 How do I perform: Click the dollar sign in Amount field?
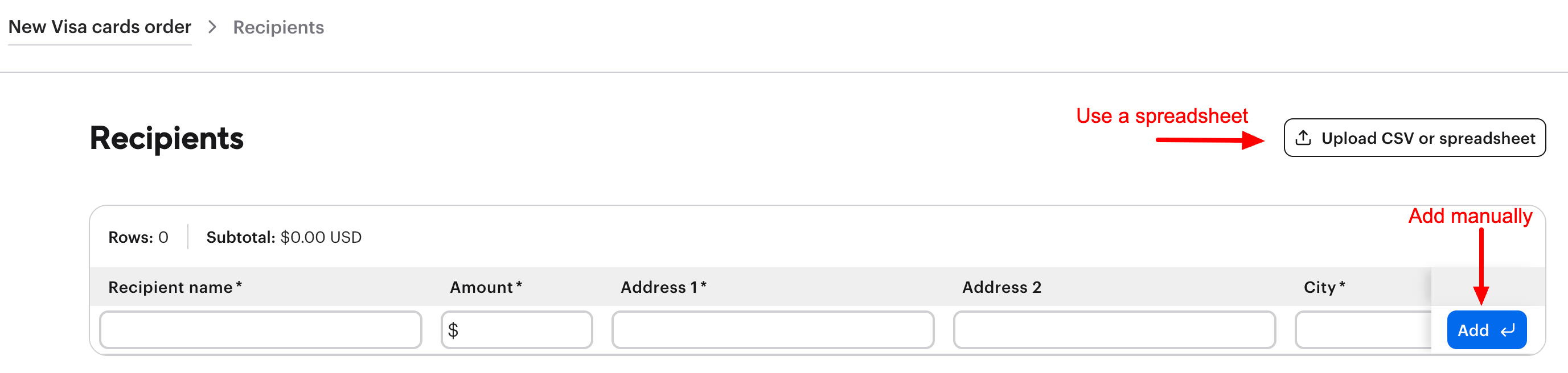[x=453, y=330]
